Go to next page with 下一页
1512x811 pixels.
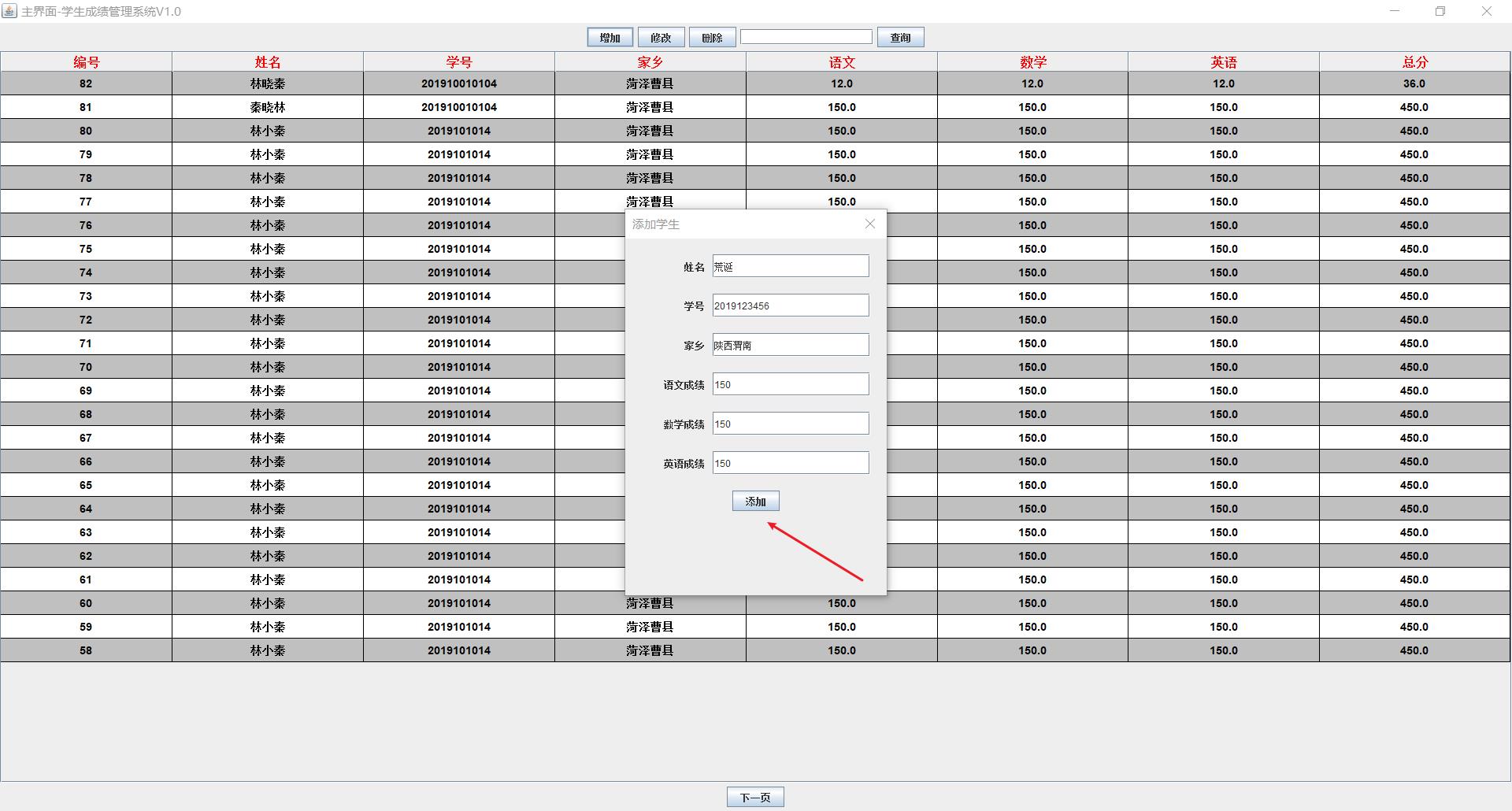755,798
